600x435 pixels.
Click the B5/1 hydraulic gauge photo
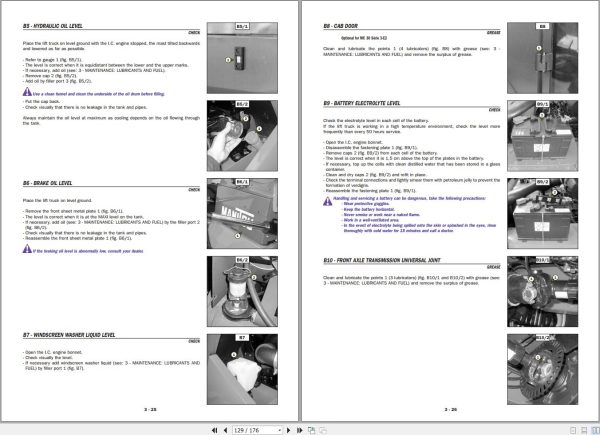pos(242,58)
